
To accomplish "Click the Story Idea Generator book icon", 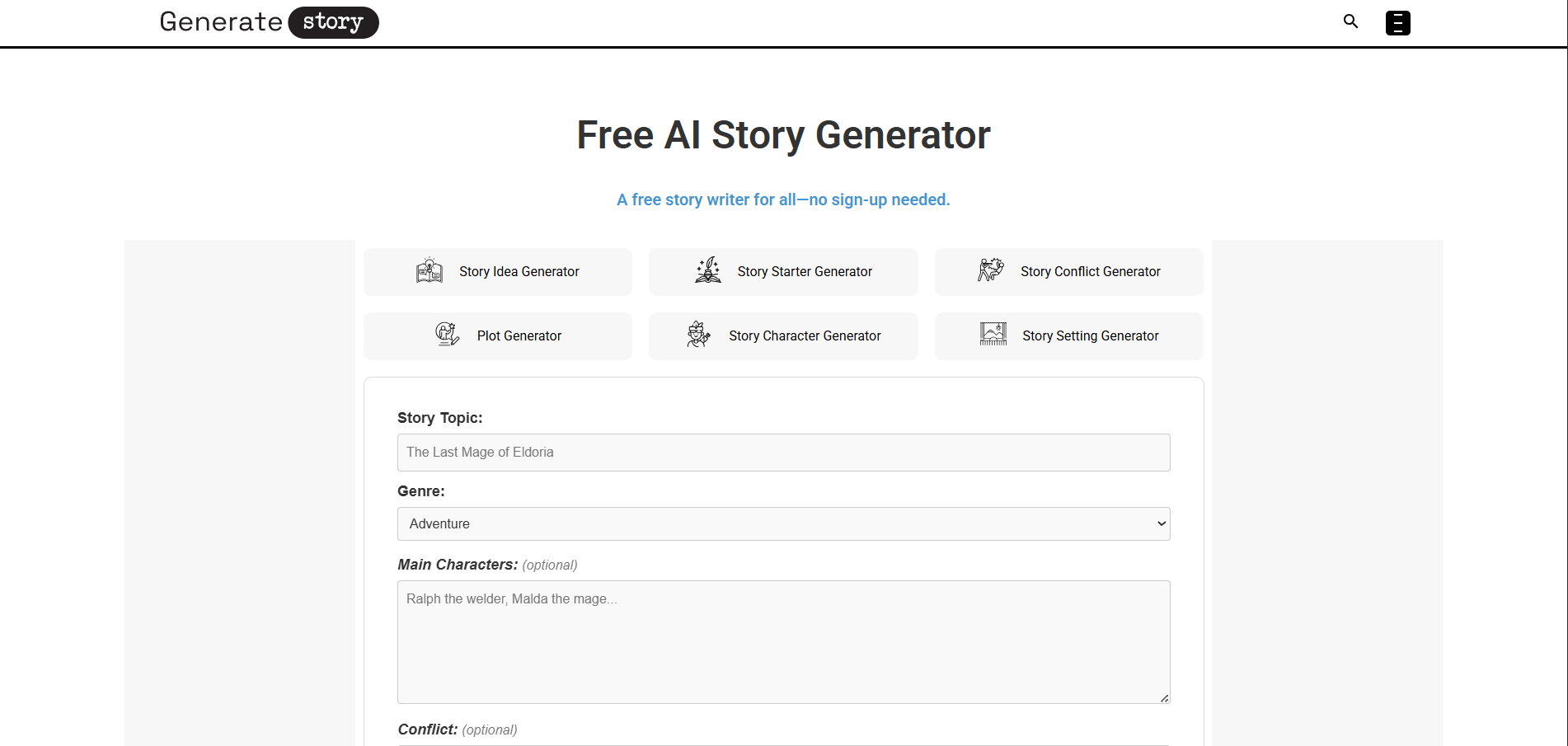I will [x=430, y=271].
